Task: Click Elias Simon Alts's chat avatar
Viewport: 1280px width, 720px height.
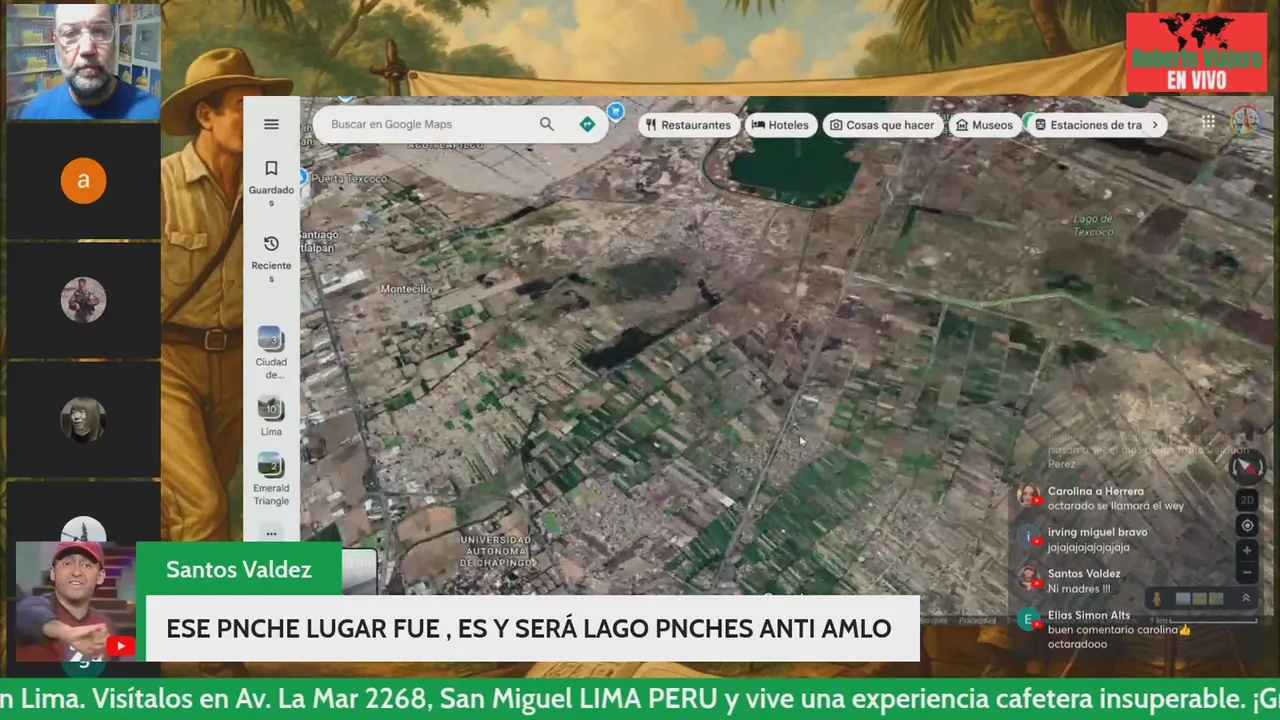Action: (x=1029, y=620)
